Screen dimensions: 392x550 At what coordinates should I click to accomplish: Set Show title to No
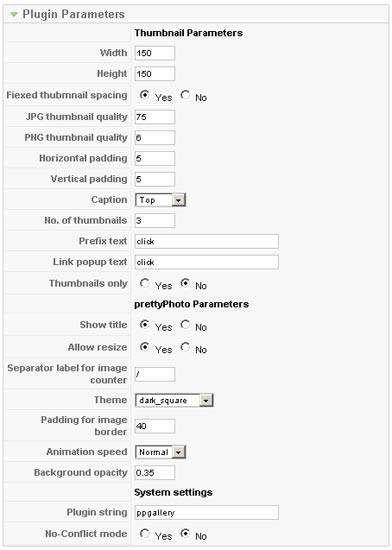[185, 324]
